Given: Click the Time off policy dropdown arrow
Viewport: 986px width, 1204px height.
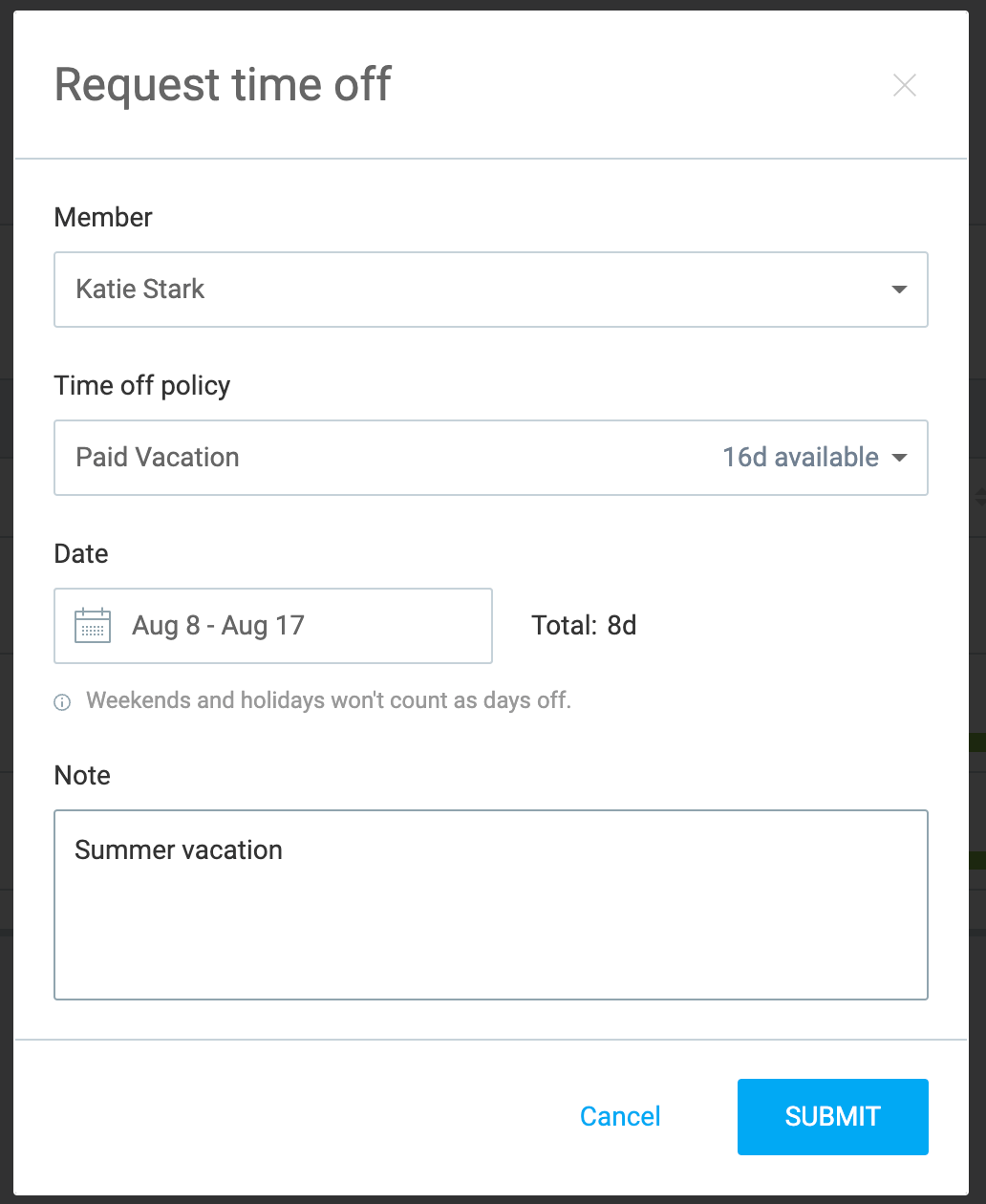Looking at the screenshot, I should click(x=899, y=458).
